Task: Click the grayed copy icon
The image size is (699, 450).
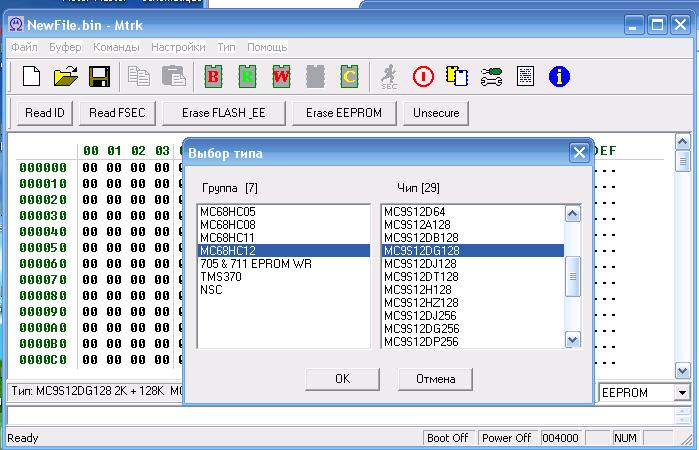Action: tap(139, 76)
